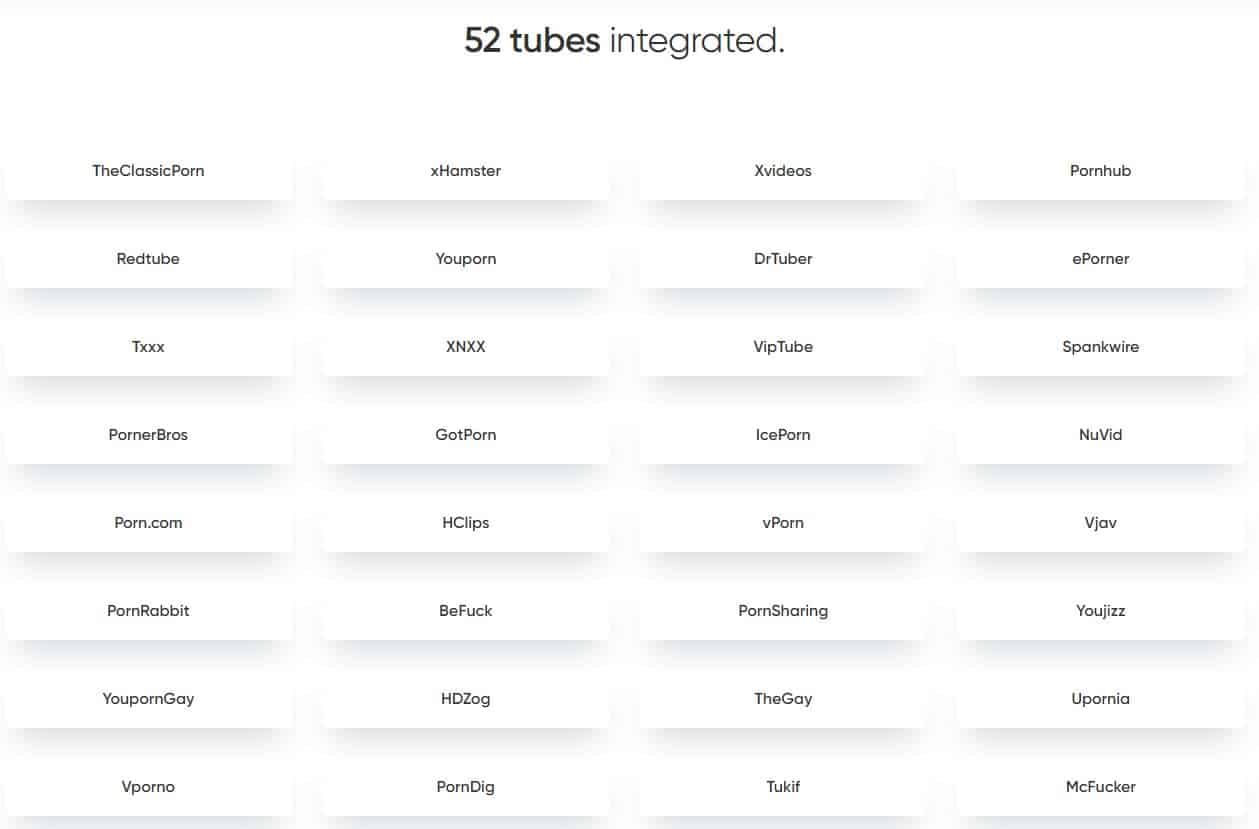Viewport: 1259px width, 829px height.
Task: Click the XNXX card
Action: 466,347
